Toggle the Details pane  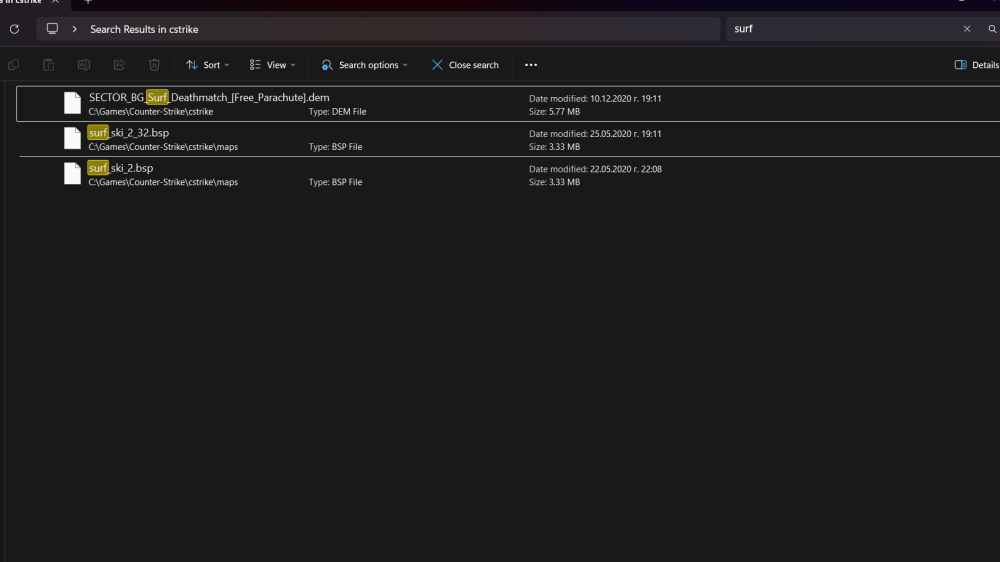[976, 65]
